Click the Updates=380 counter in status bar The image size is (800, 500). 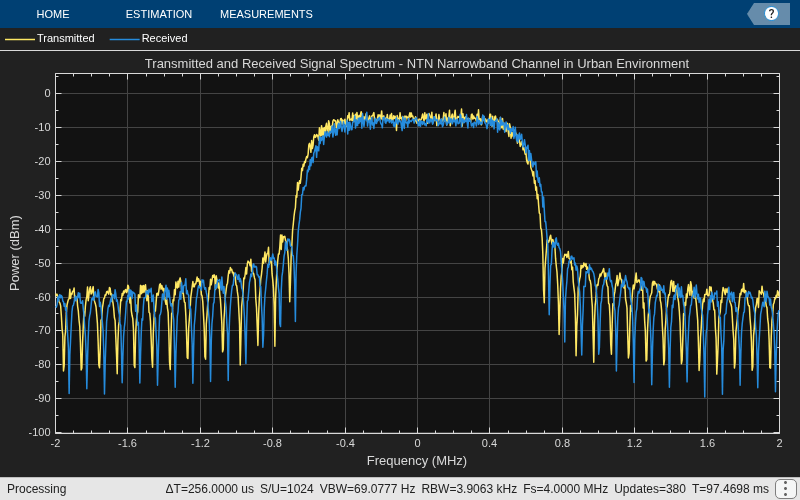649,489
